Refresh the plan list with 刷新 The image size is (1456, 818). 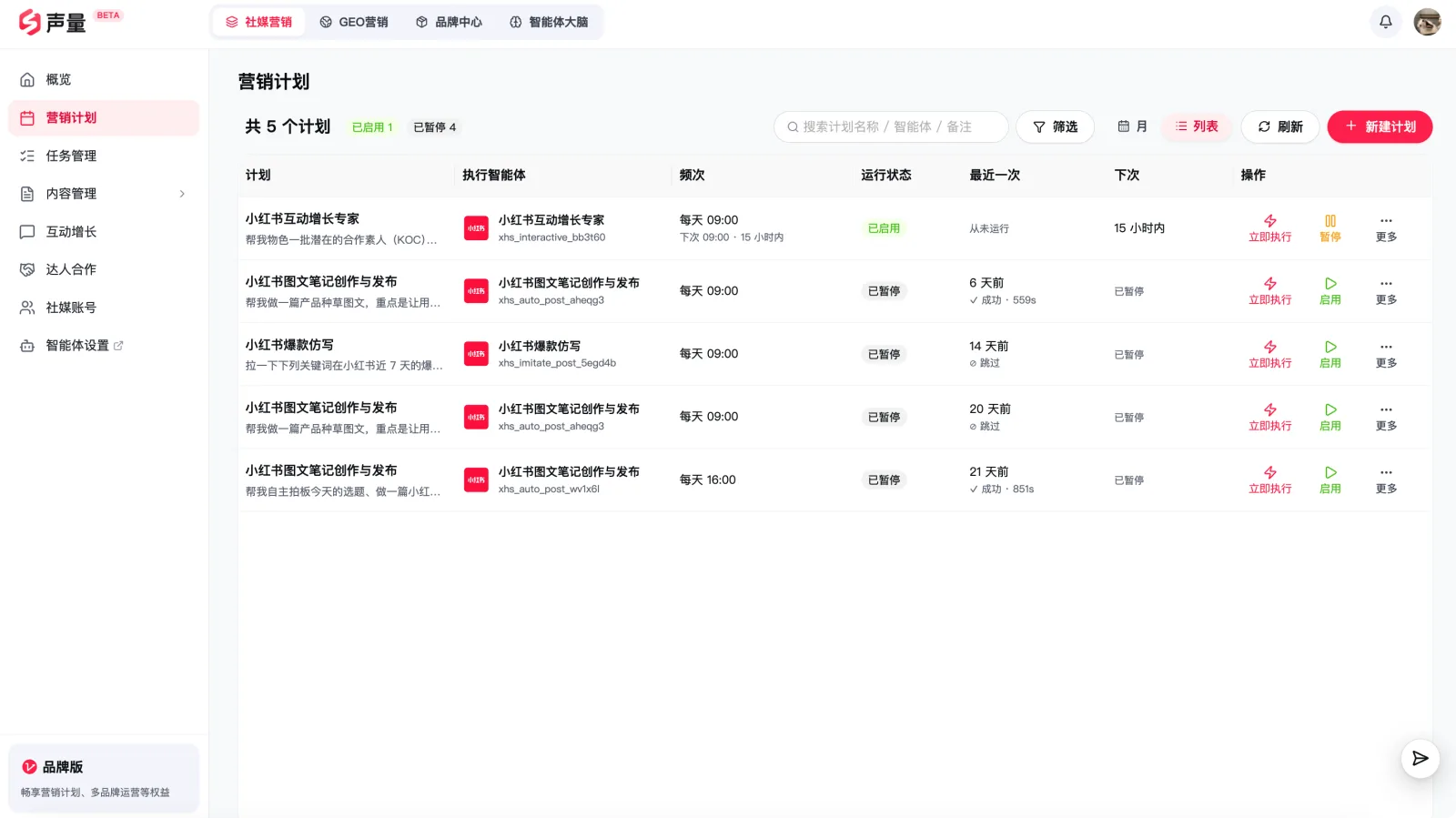tap(1280, 126)
